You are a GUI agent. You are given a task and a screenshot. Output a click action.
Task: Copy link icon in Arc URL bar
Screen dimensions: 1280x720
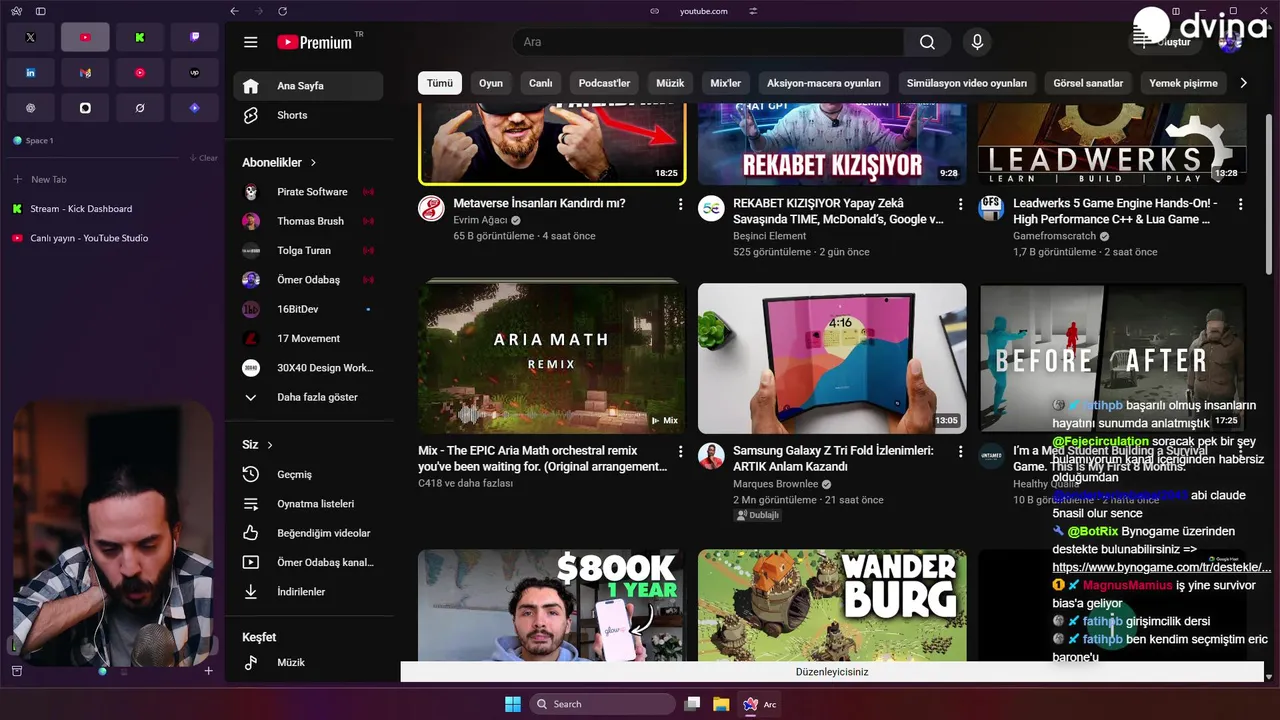654,11
